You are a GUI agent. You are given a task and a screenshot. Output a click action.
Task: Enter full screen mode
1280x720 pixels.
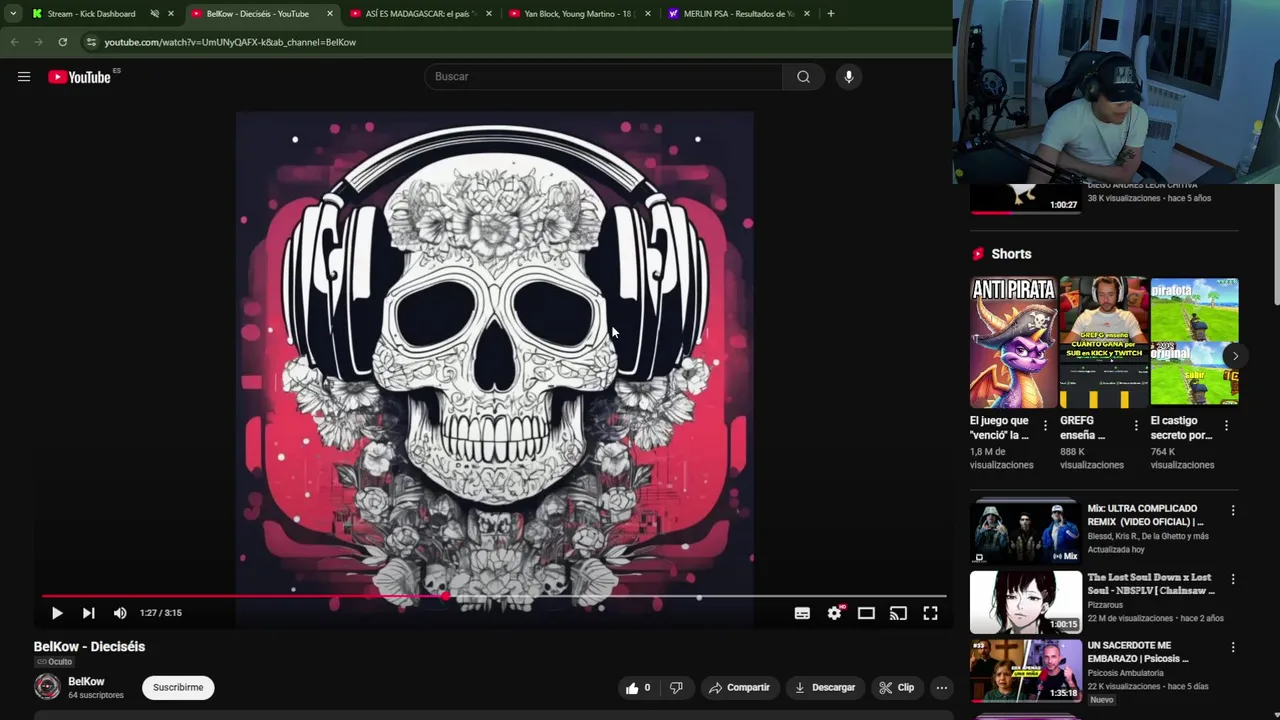point(930,613)
